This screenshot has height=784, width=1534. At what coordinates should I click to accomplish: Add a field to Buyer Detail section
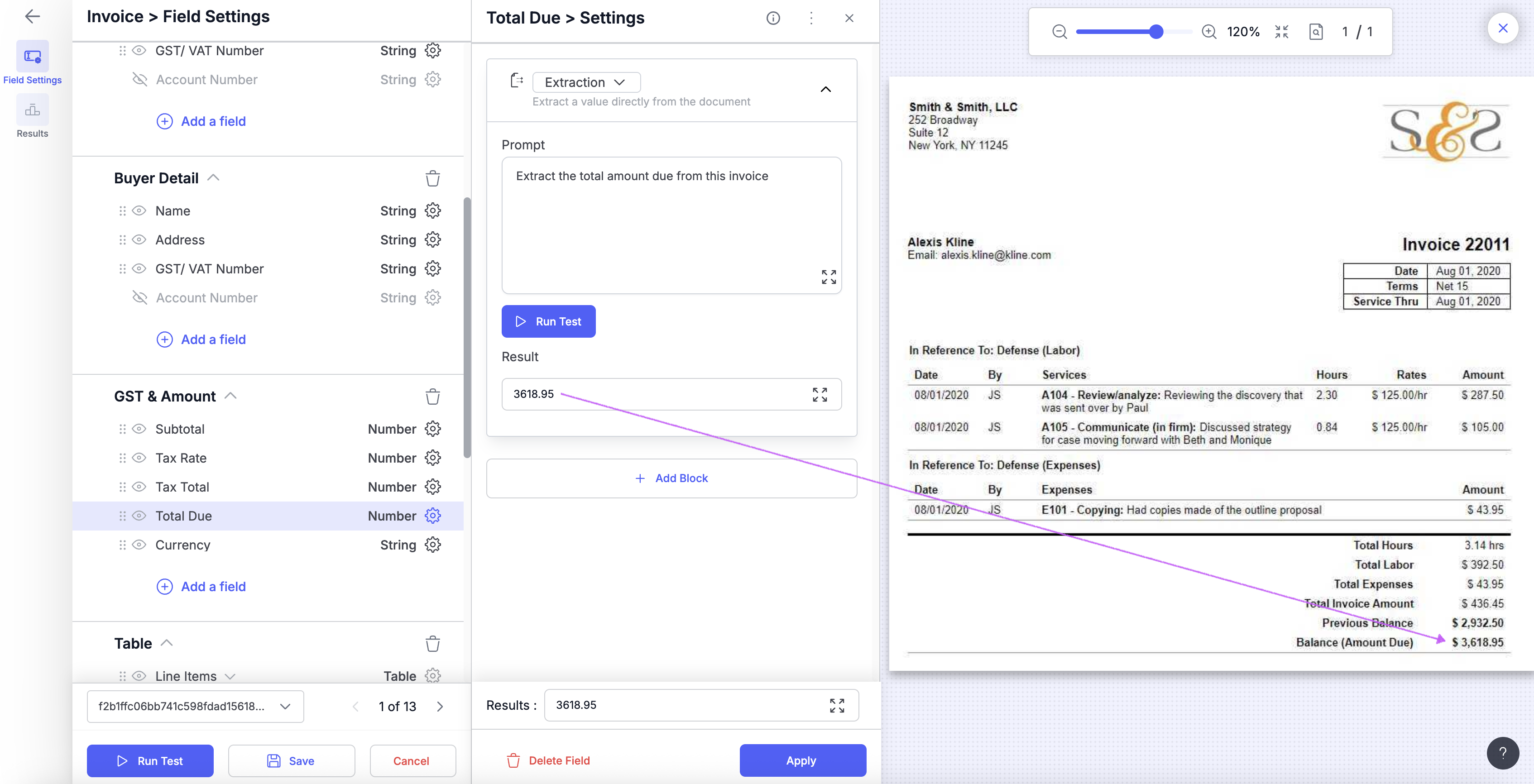201,339
